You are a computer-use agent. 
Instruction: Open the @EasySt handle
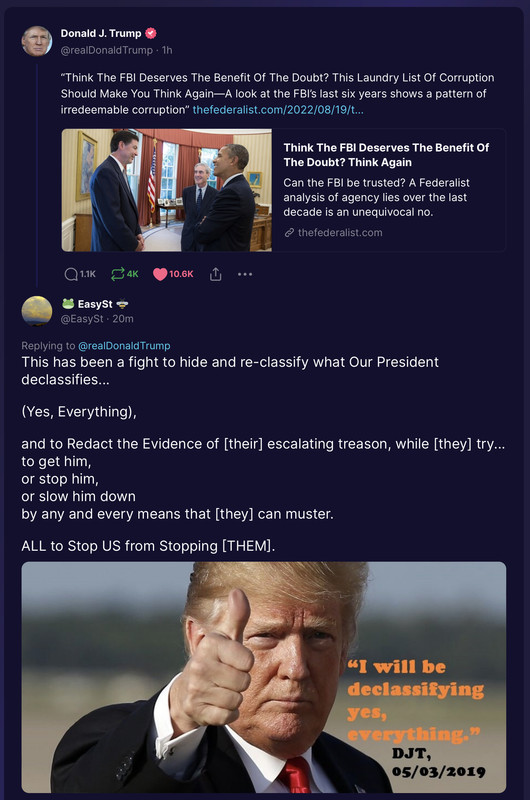[x=82, y=319]
